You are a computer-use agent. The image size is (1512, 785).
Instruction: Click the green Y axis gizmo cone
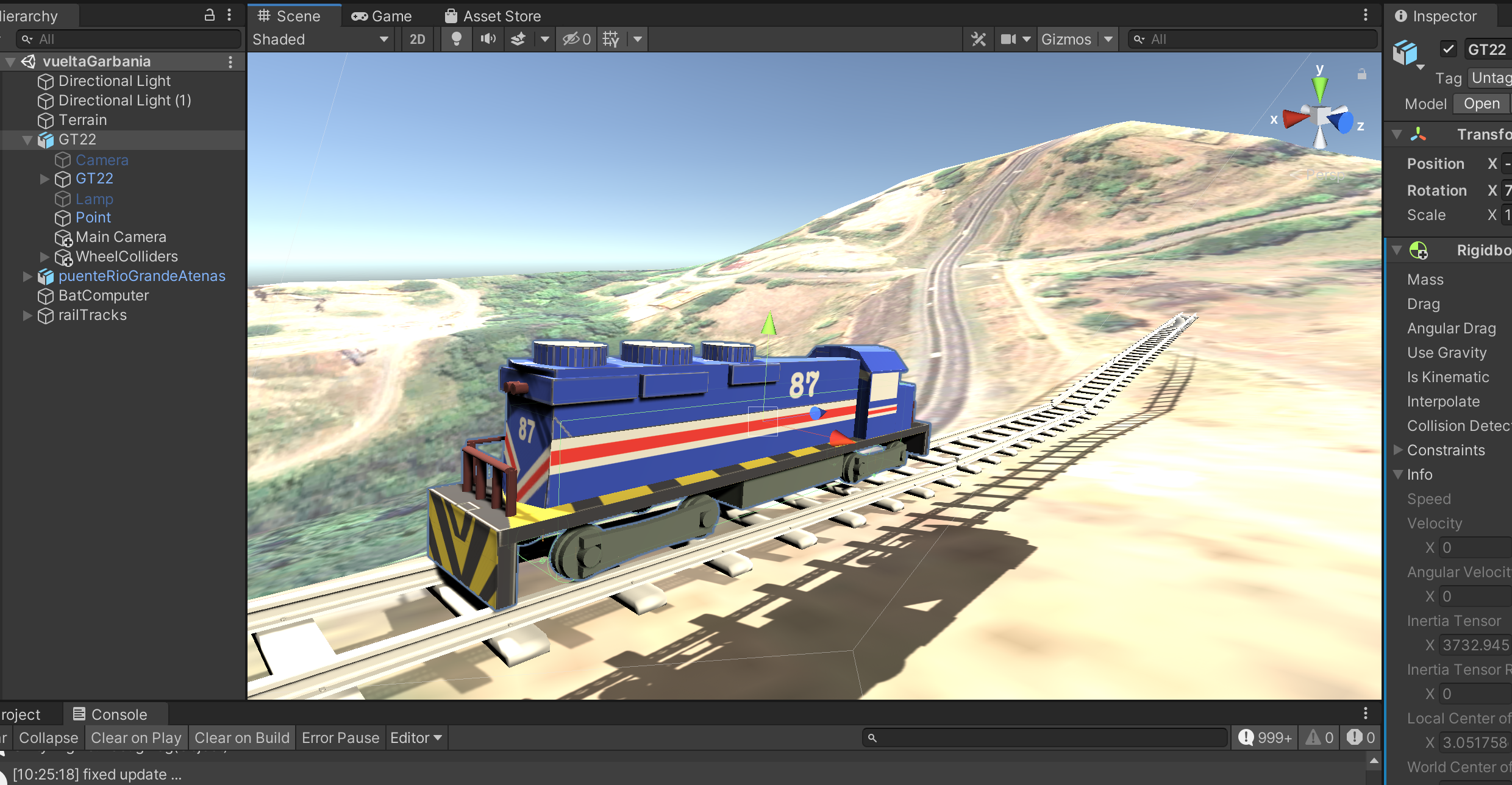(x=1319, y=89)
